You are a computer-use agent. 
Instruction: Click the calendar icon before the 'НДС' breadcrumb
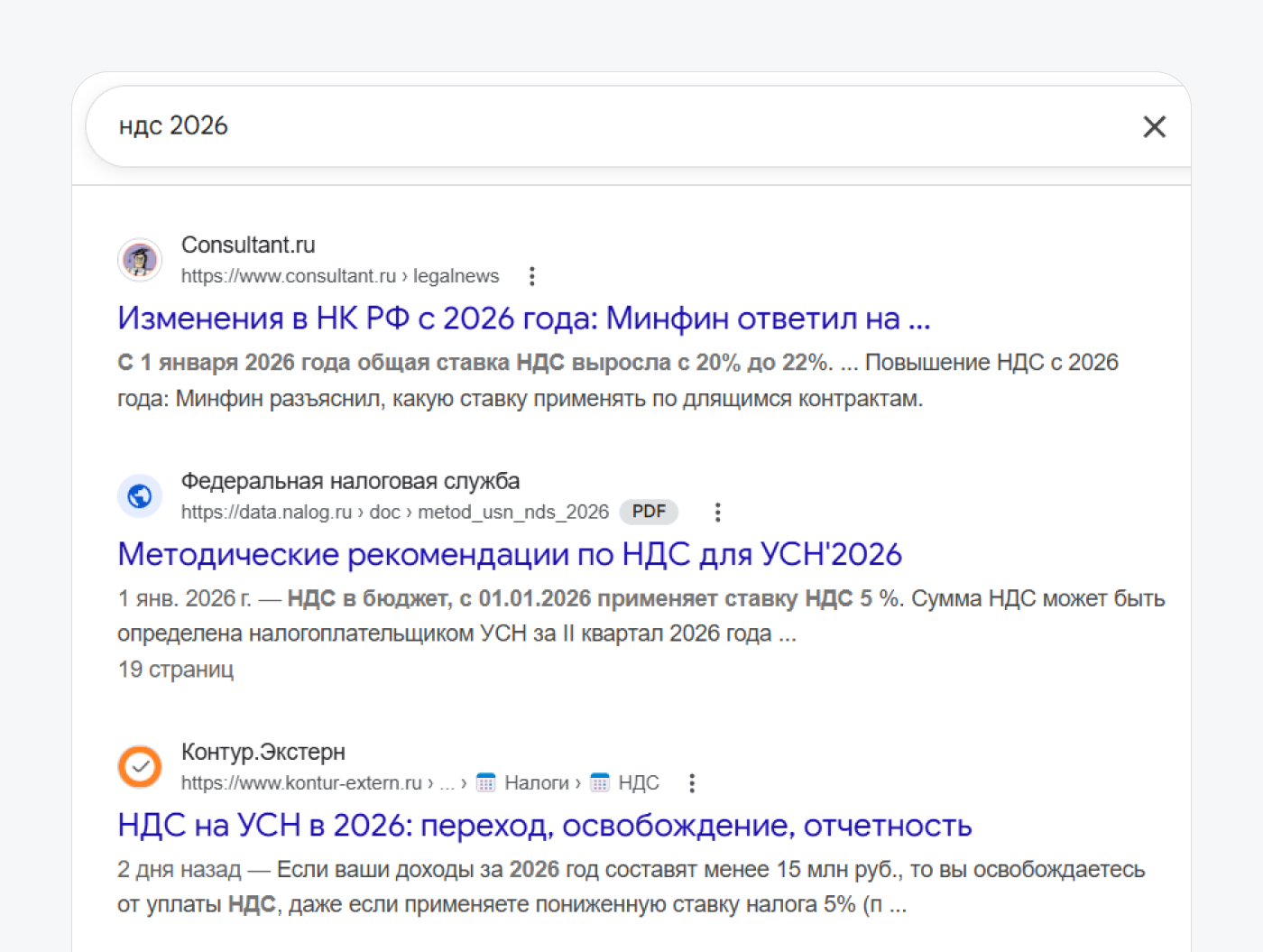600,782
